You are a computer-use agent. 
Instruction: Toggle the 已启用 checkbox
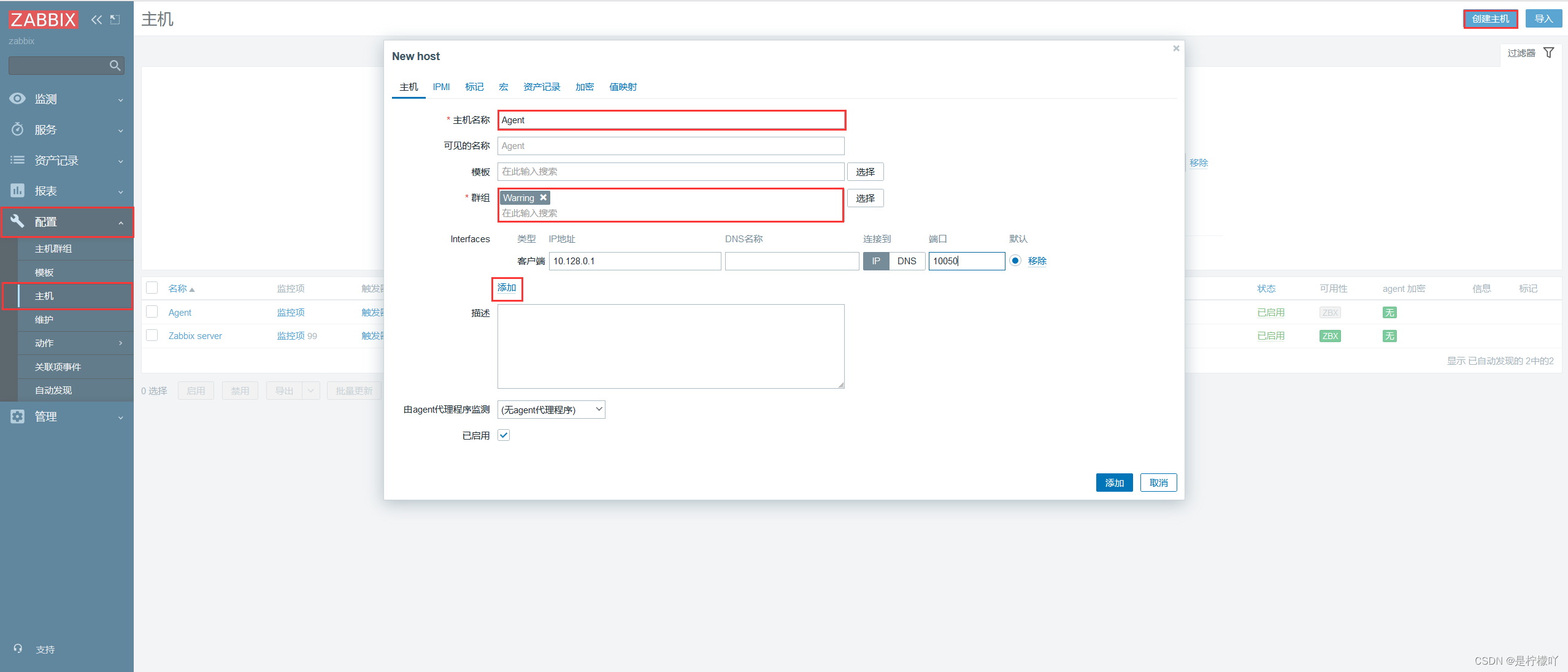coord(504,435)
